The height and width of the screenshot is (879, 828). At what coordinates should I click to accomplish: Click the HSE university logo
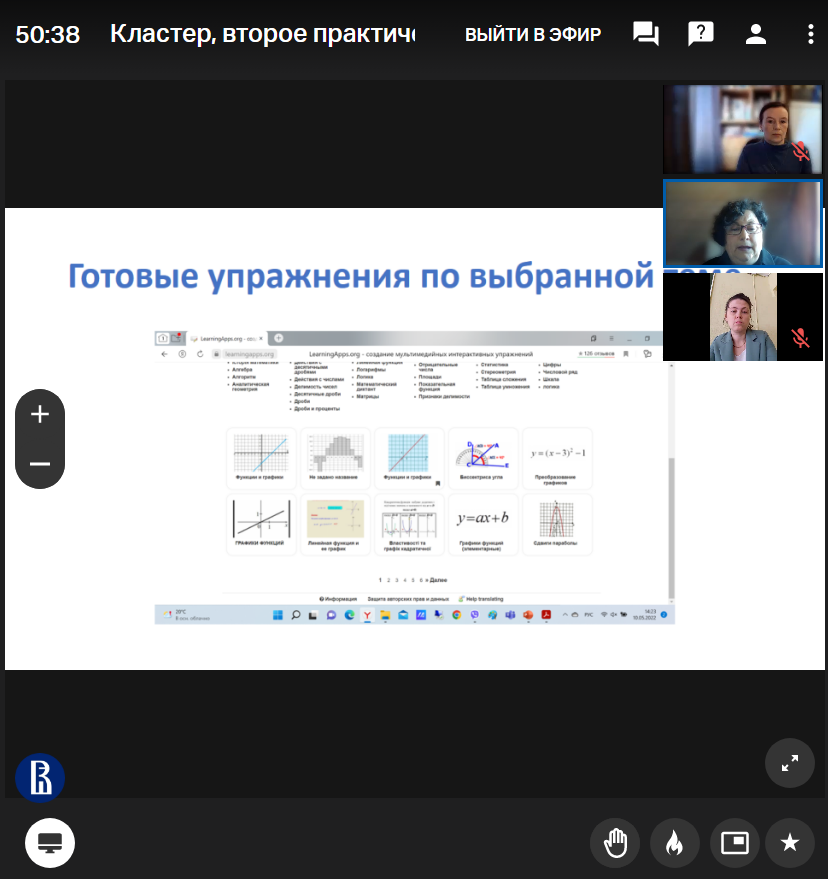pos(40,777)
